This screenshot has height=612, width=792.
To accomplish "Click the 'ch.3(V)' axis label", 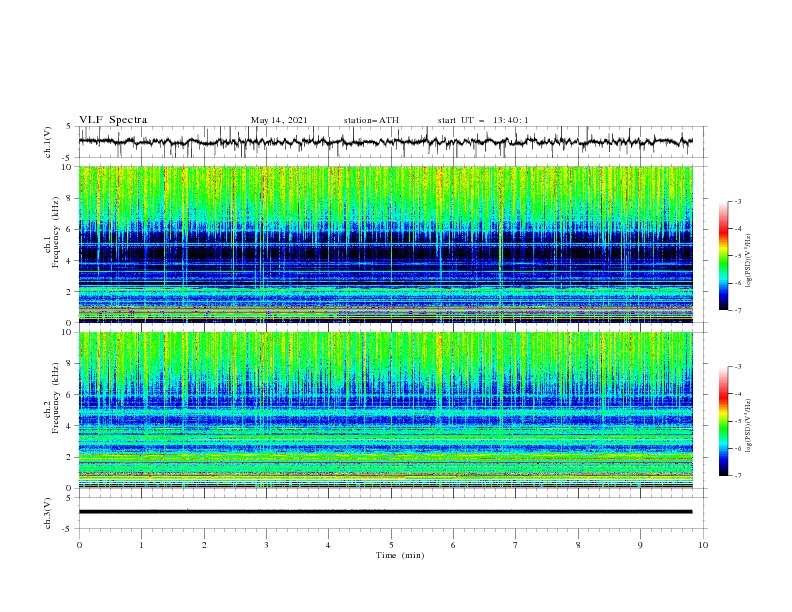I will pyautogui.click(x=48, y=513).
